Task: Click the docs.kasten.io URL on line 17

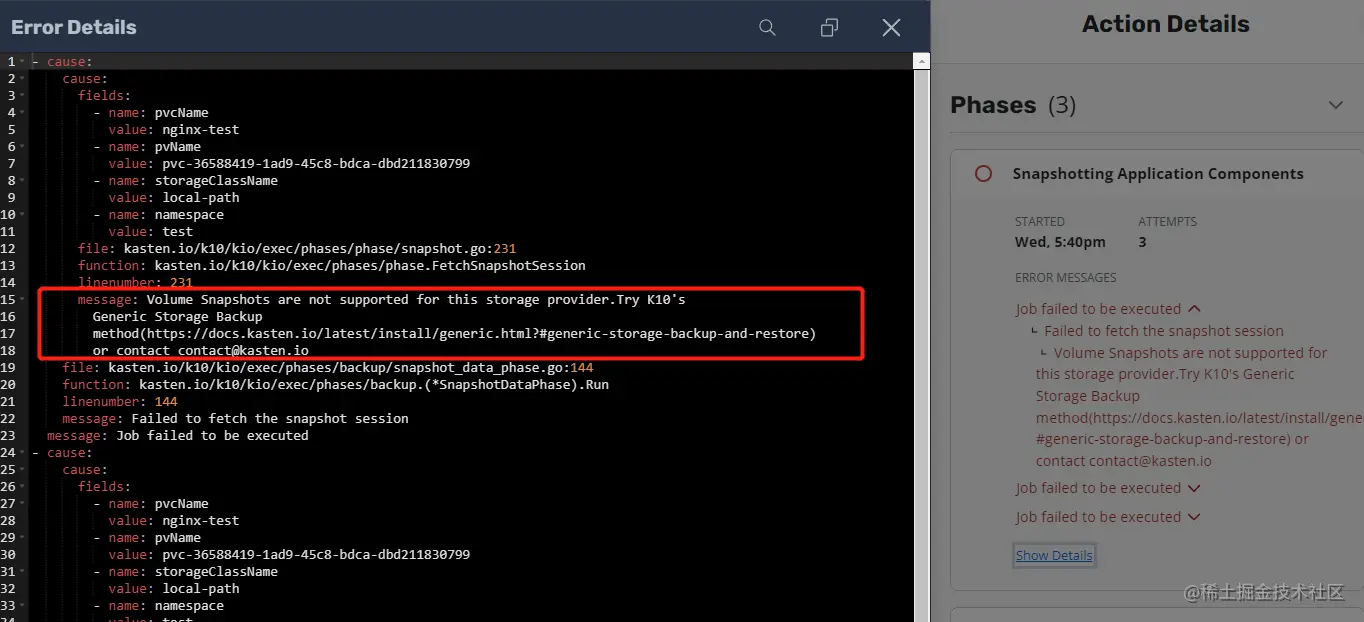Action: (478, 334)
